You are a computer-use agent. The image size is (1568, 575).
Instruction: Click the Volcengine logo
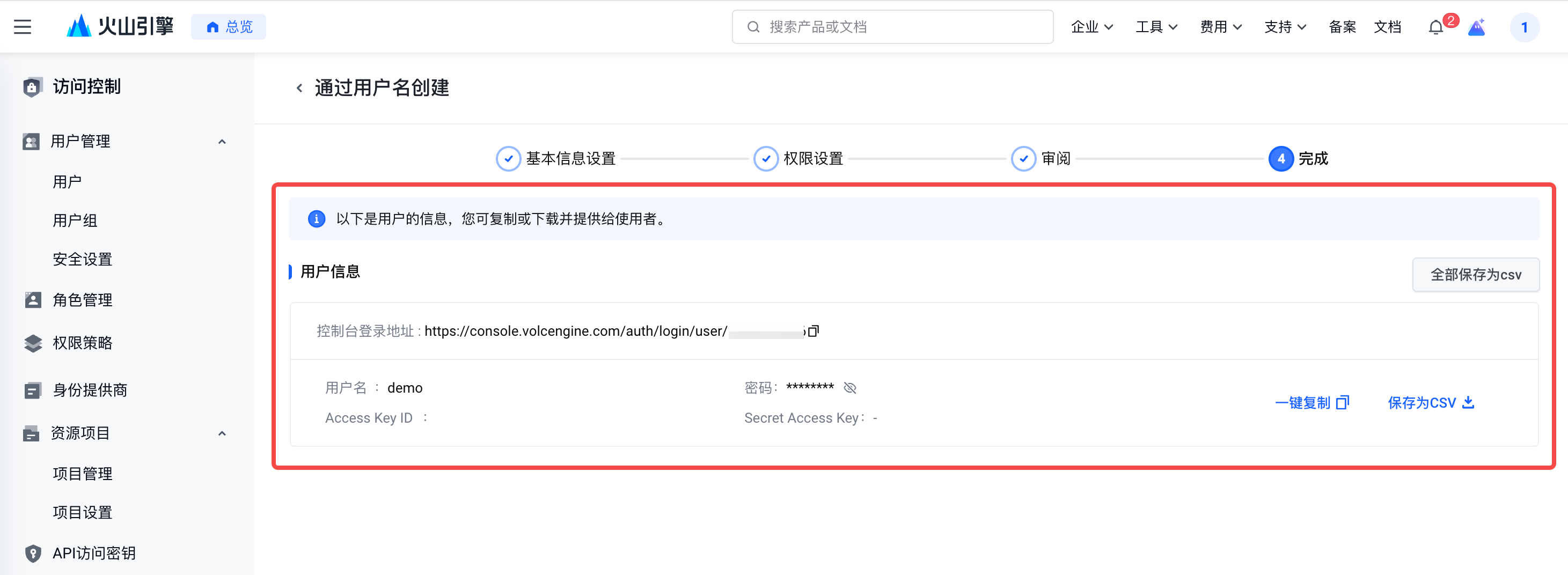tap(120, 27)
